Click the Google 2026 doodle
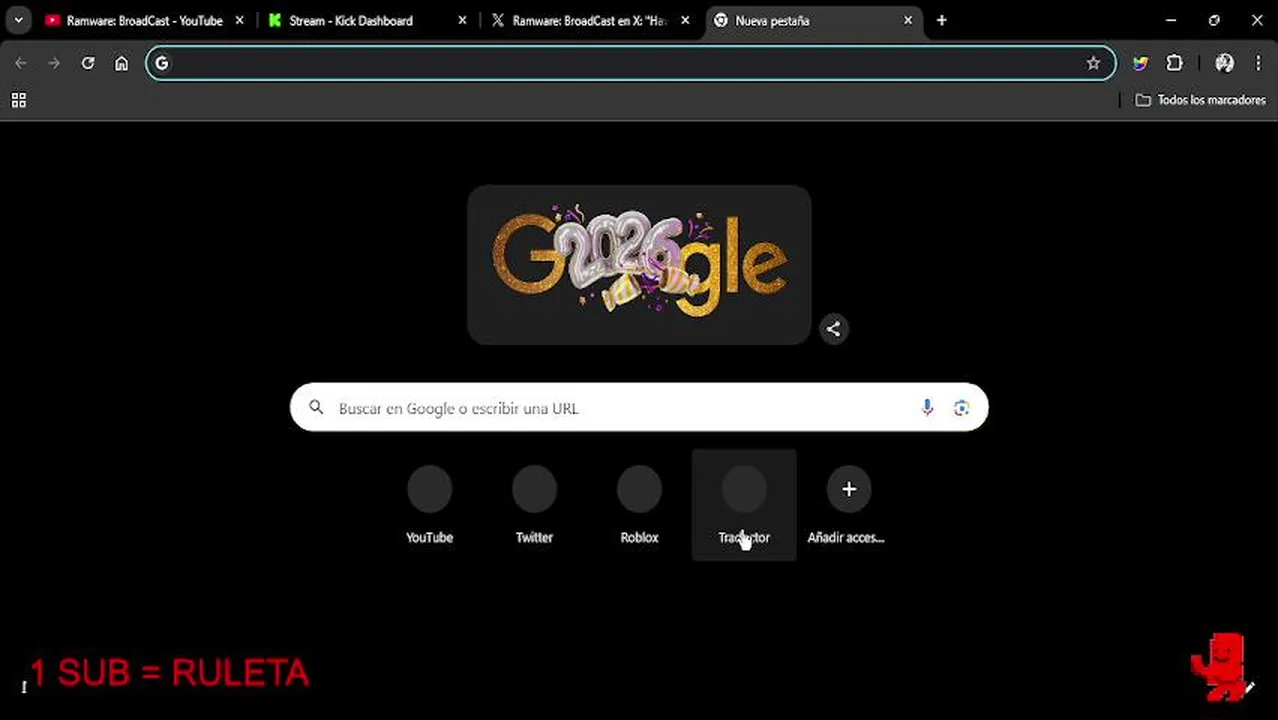This screenshot has width=1278, height=720. [639, 265]
